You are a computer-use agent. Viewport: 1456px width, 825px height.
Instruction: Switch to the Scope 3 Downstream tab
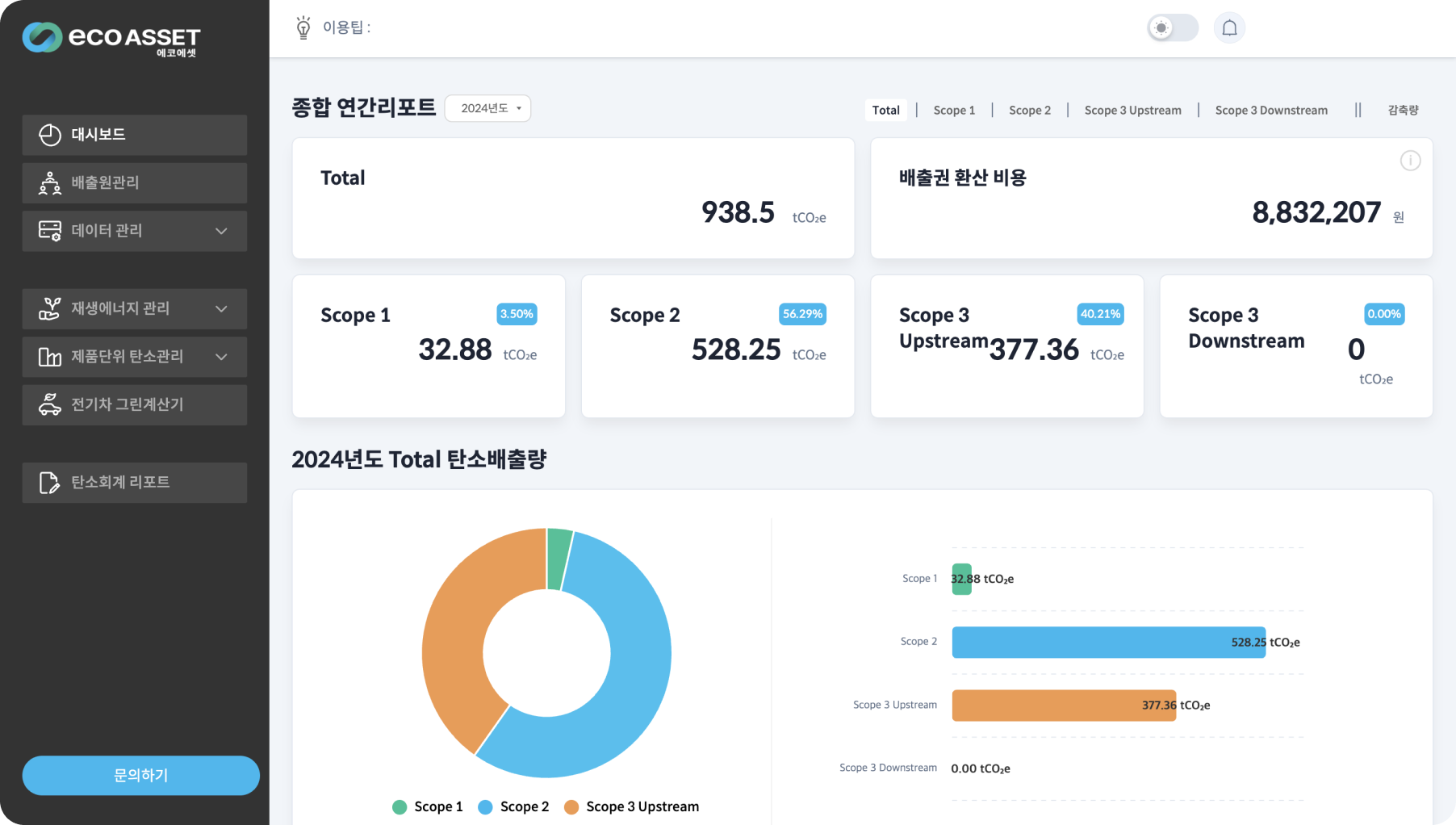[1271, 110]
